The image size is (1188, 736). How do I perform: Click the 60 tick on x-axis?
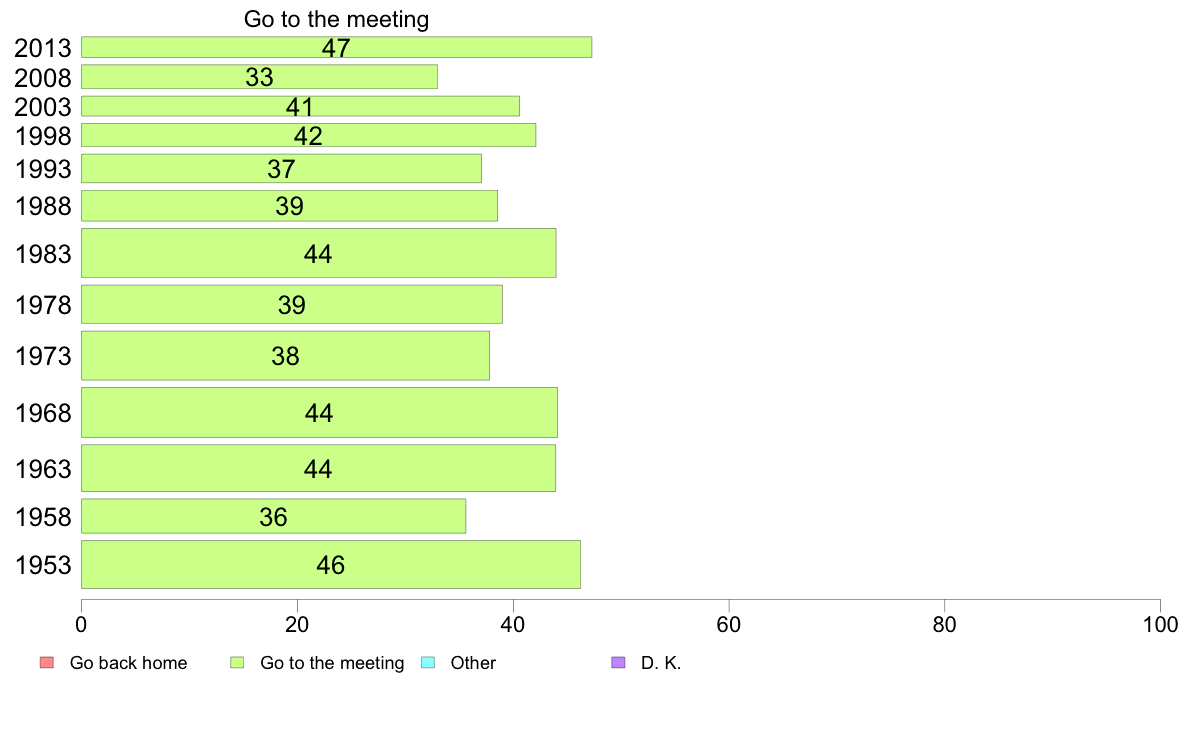[x=729, y=625]
